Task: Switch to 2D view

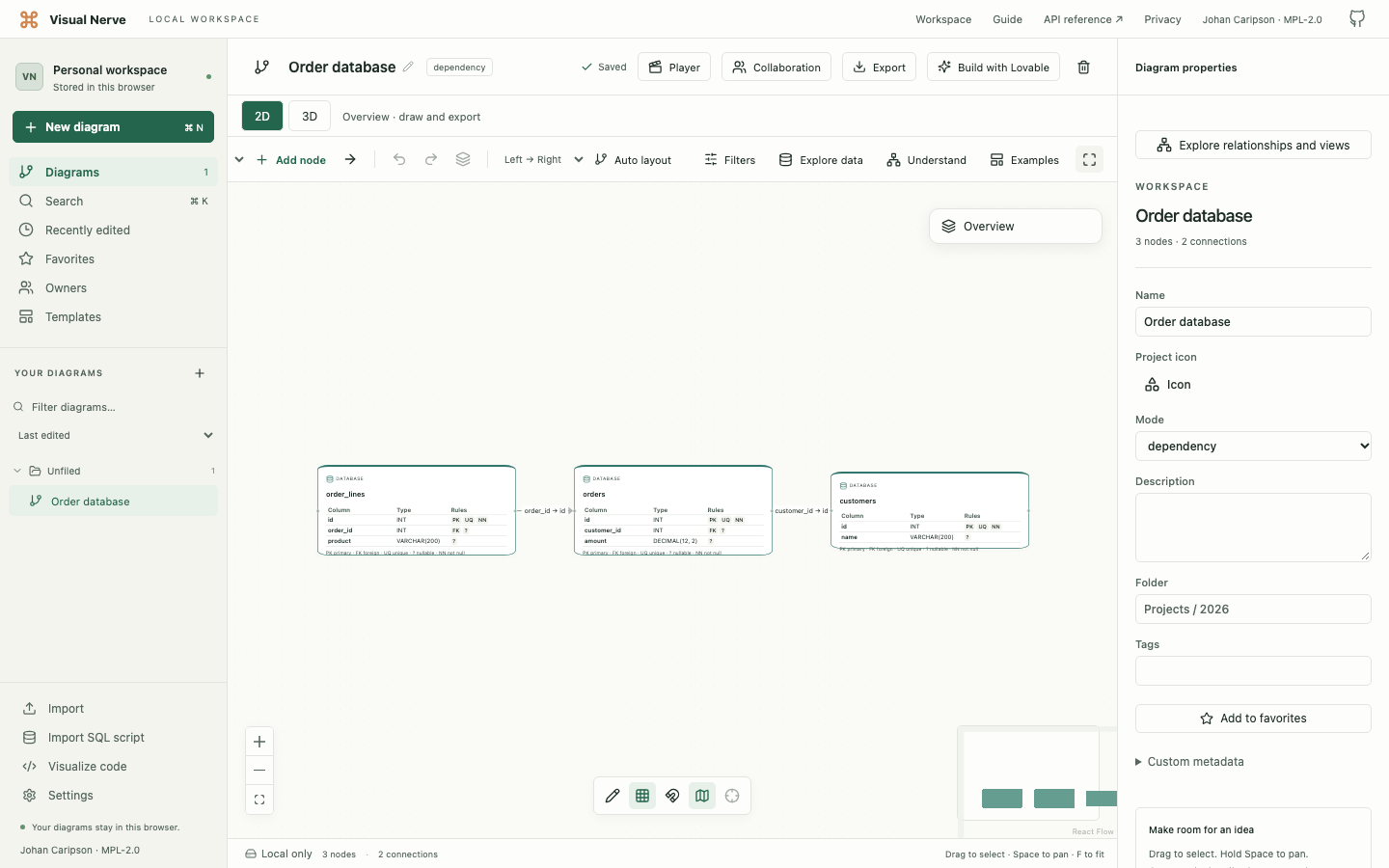Action: [x=262, y=116]
